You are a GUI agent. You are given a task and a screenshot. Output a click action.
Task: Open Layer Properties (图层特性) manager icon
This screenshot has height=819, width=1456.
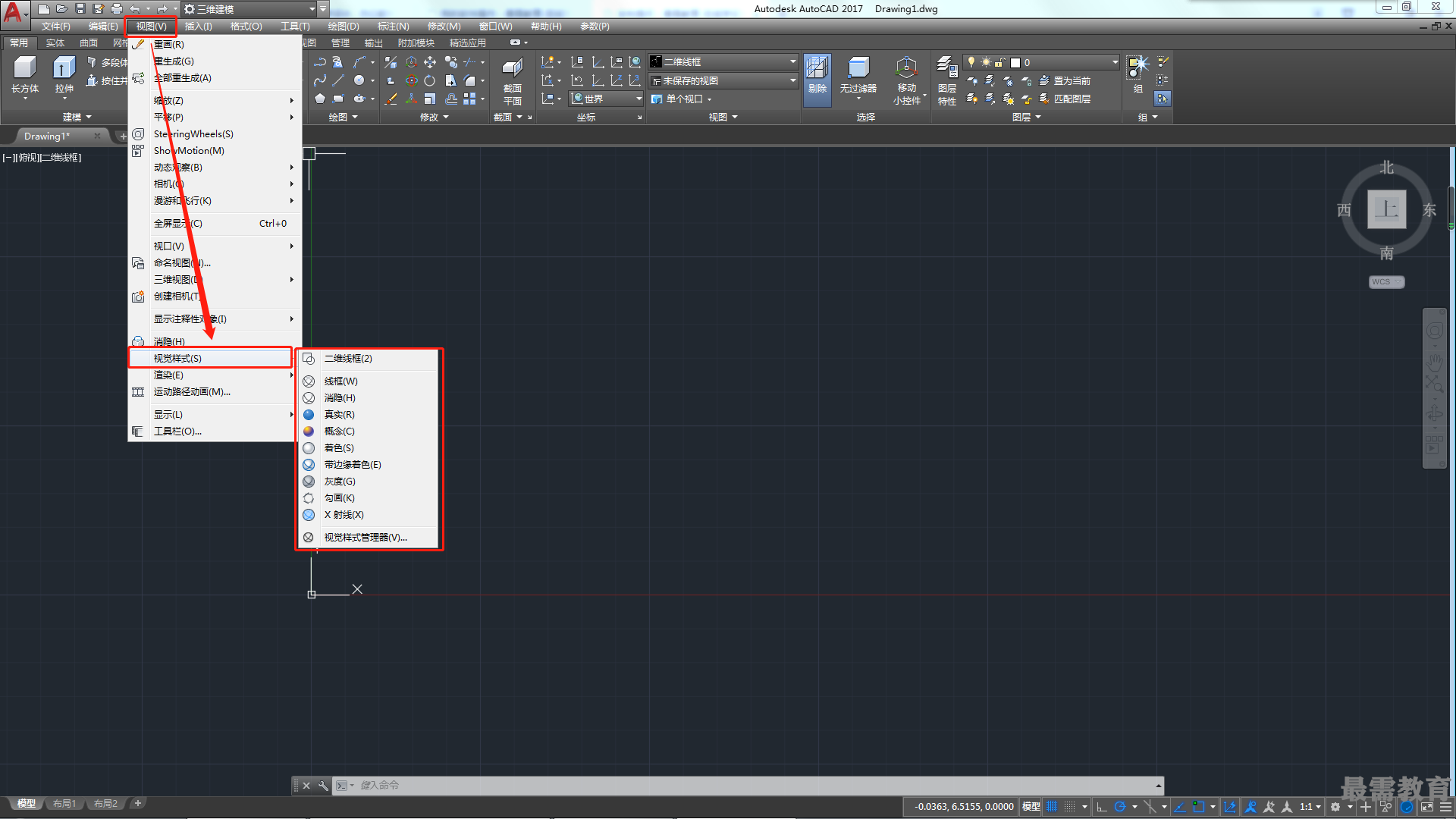tap(946, 68)
